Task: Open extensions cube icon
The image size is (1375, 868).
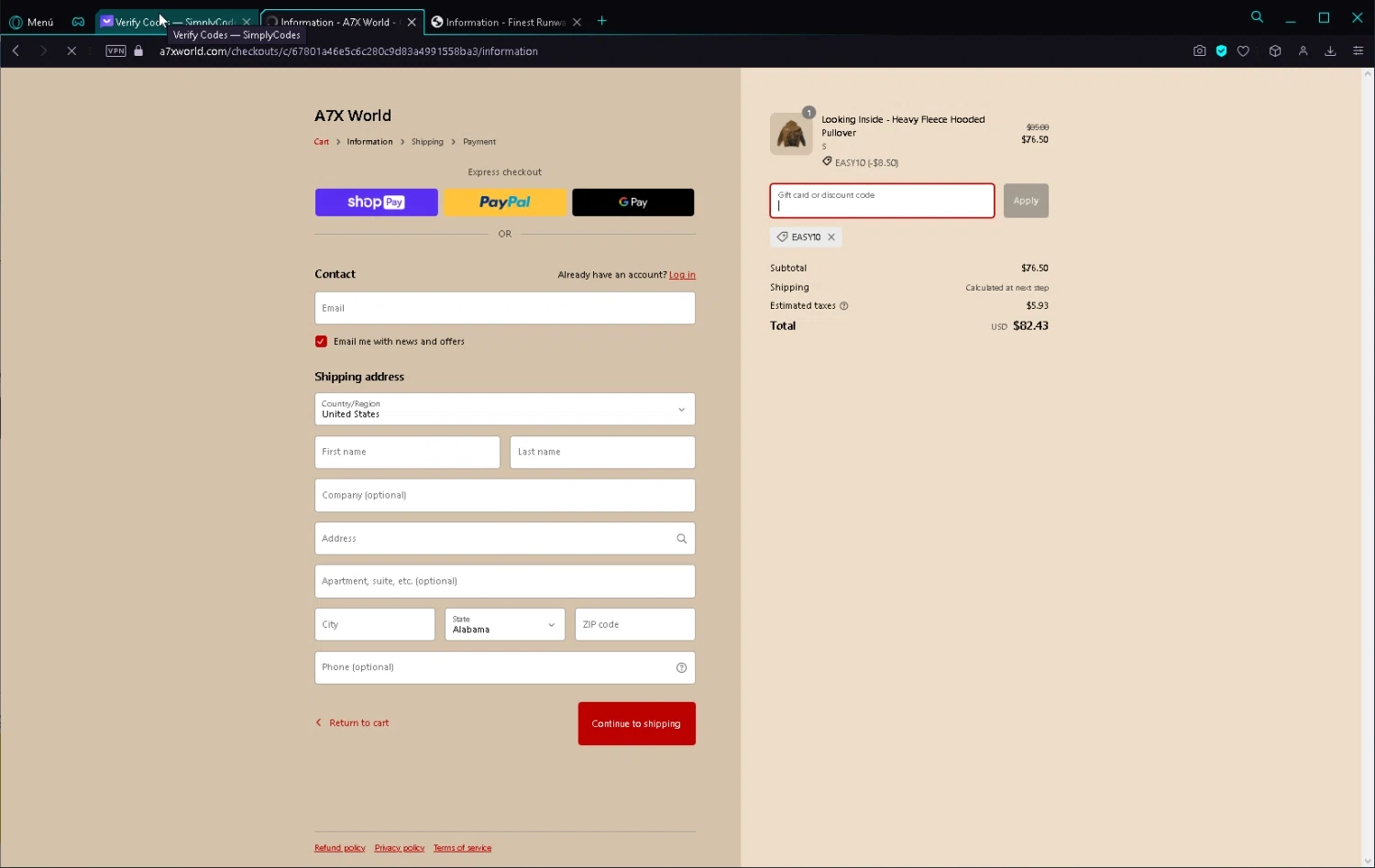Action: [x=1274, y=51]
